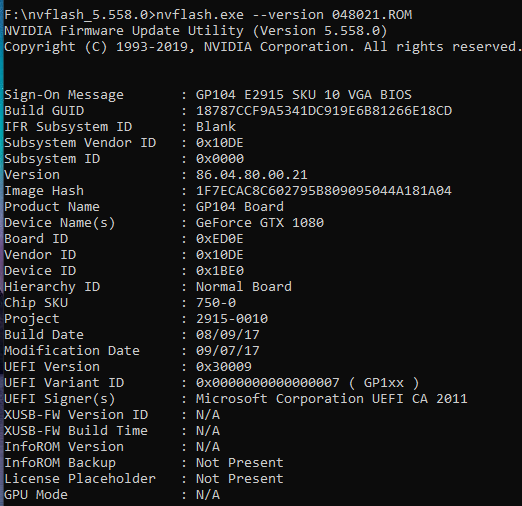Click the 'Hierarchy ID' label
The image size is (522, 506).
tap(52, 287)
